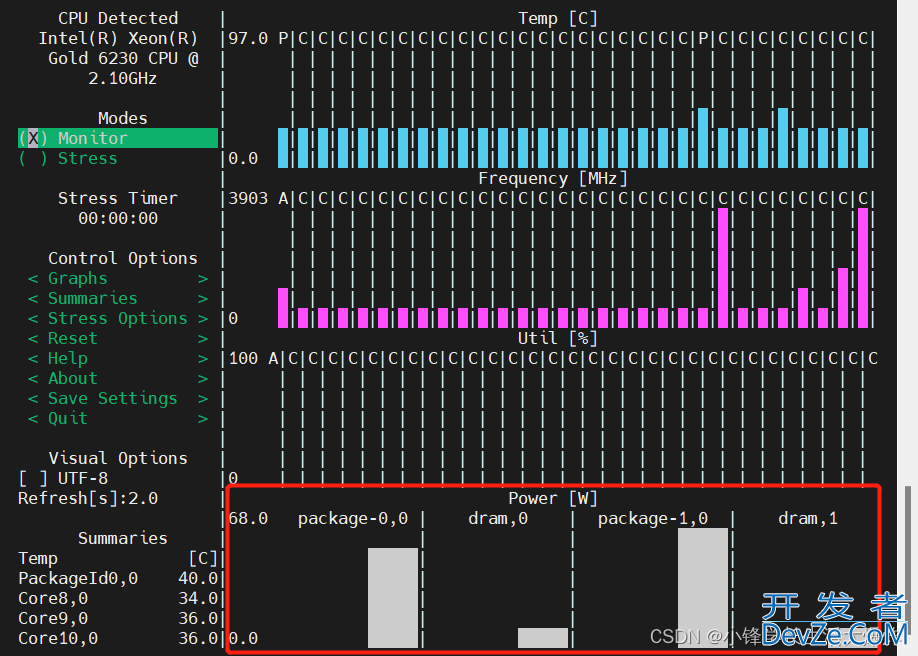The width and height of the screenshot is (918, 656).
Task: Click the 'Core9,0' summary row
Action: (118, 618)
